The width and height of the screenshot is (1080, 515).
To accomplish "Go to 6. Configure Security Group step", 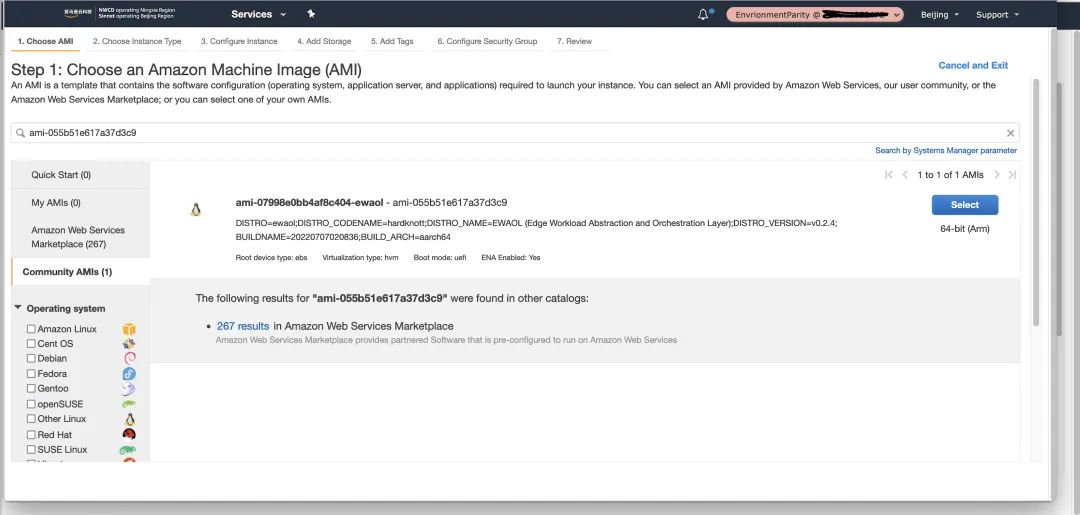I will click(x=487, y=41).
